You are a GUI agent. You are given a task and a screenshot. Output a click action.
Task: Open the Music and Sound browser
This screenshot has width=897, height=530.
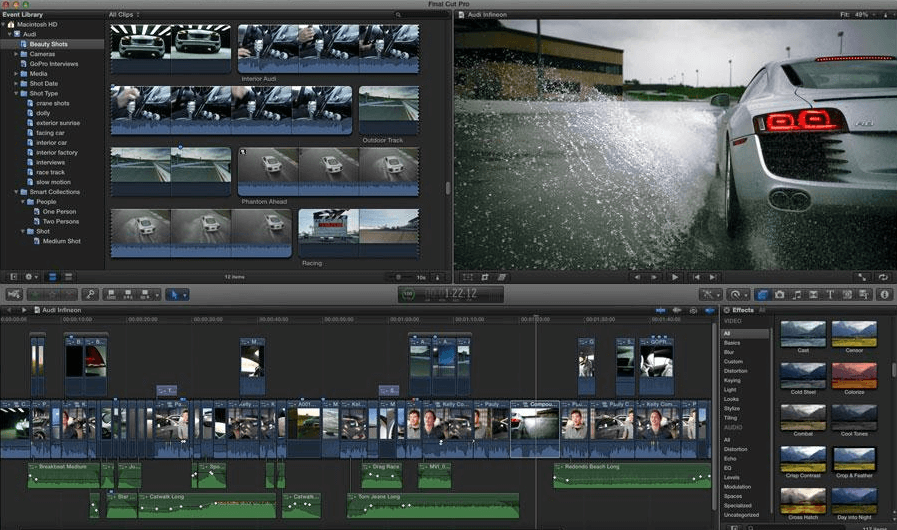[796, 294]
